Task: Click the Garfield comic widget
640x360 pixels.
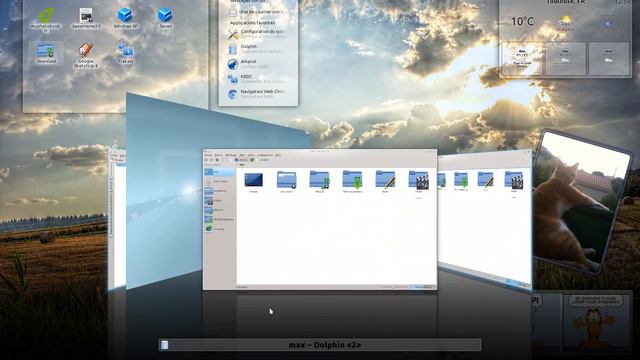Action: pos(596,322)
